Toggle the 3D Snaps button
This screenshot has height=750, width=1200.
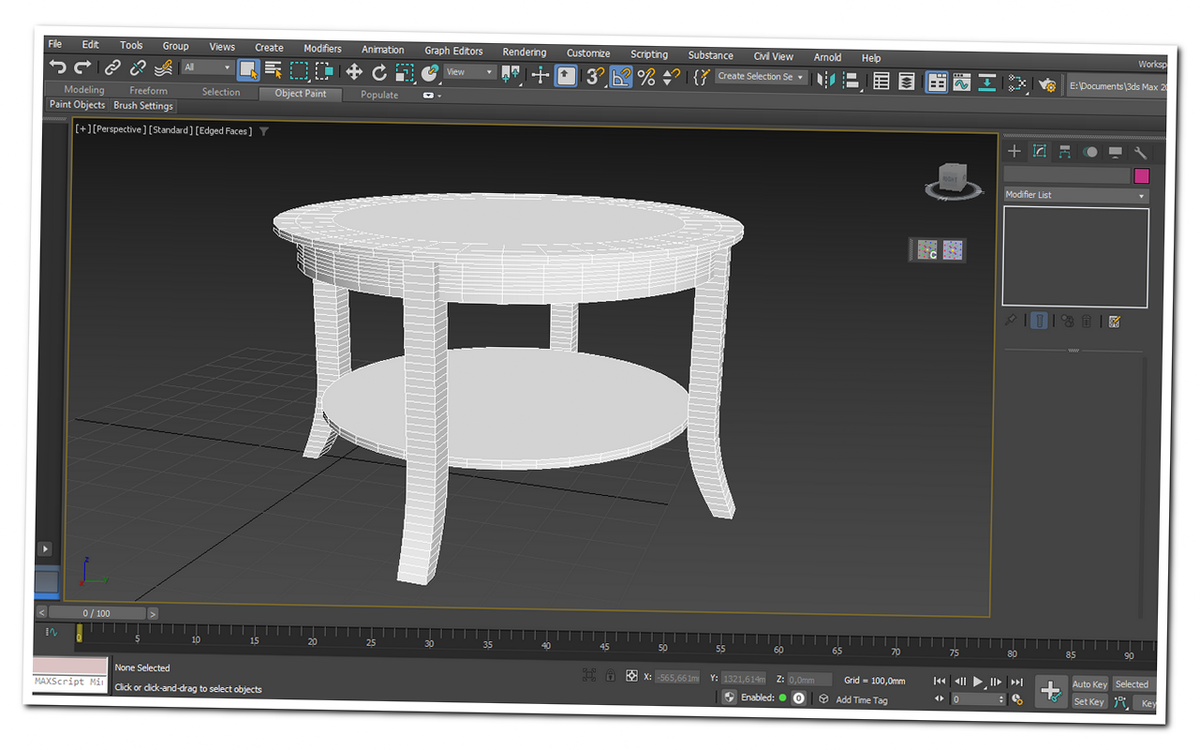(x=596, y=76)
